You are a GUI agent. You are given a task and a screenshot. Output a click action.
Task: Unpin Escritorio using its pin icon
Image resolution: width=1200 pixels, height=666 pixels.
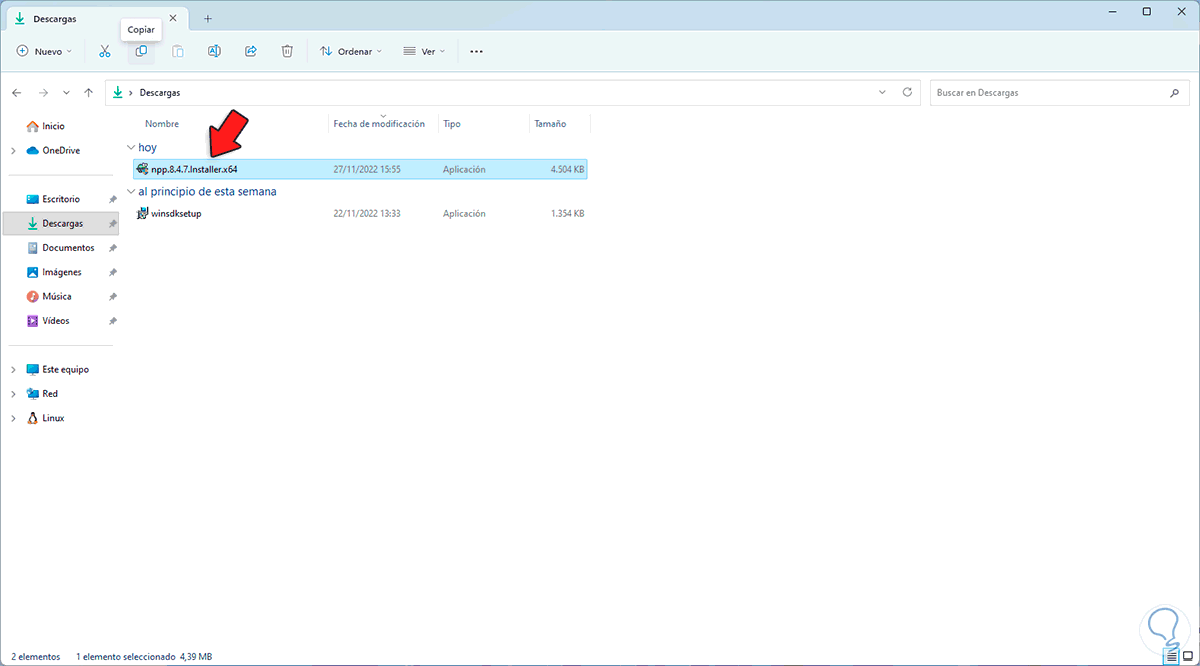113,199
